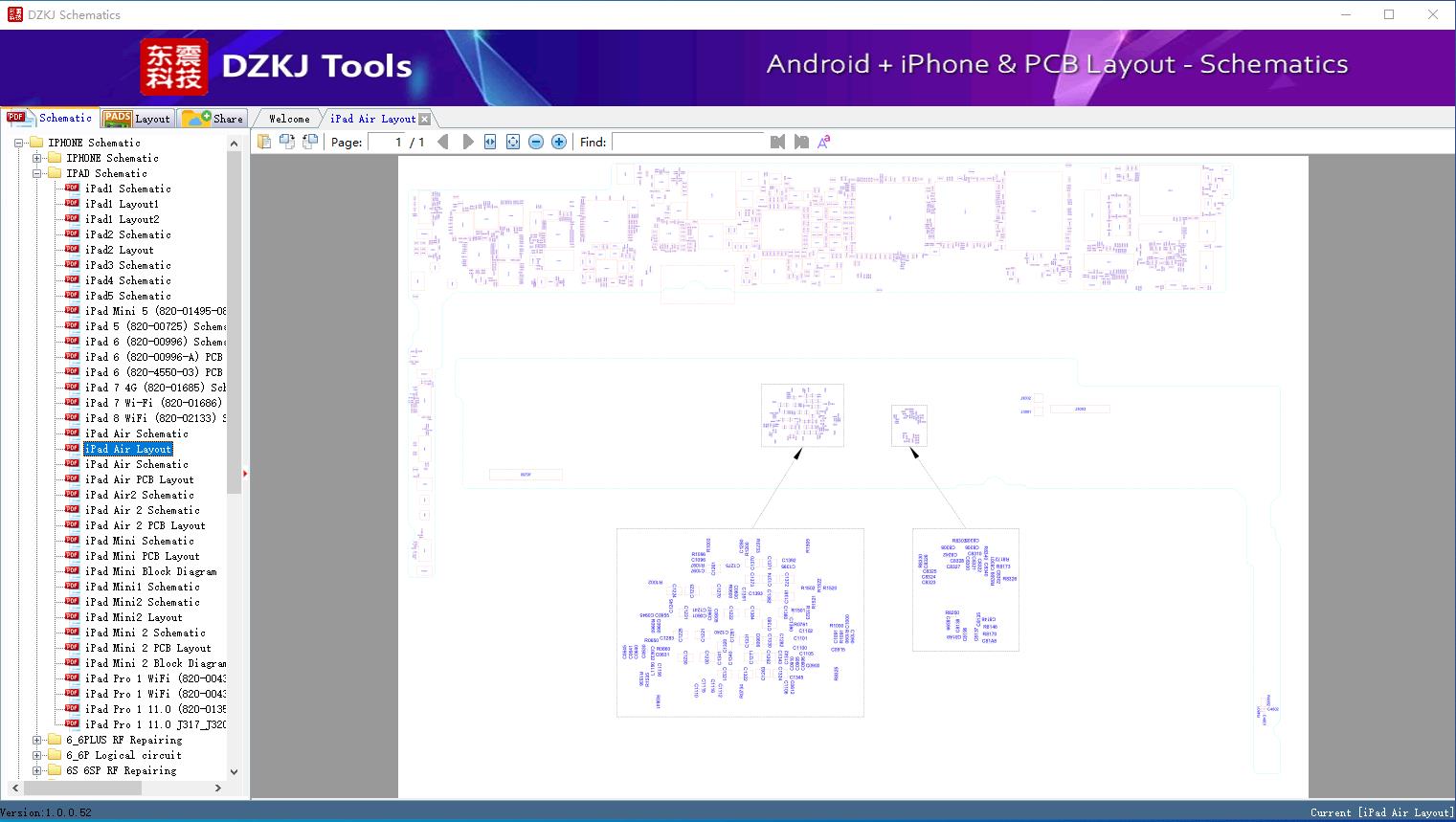Image resolution: width=1456 pixels, height=822 pixels.
Task: Collapse the left panel with red arrow
Action: click(x=245, y=473)
